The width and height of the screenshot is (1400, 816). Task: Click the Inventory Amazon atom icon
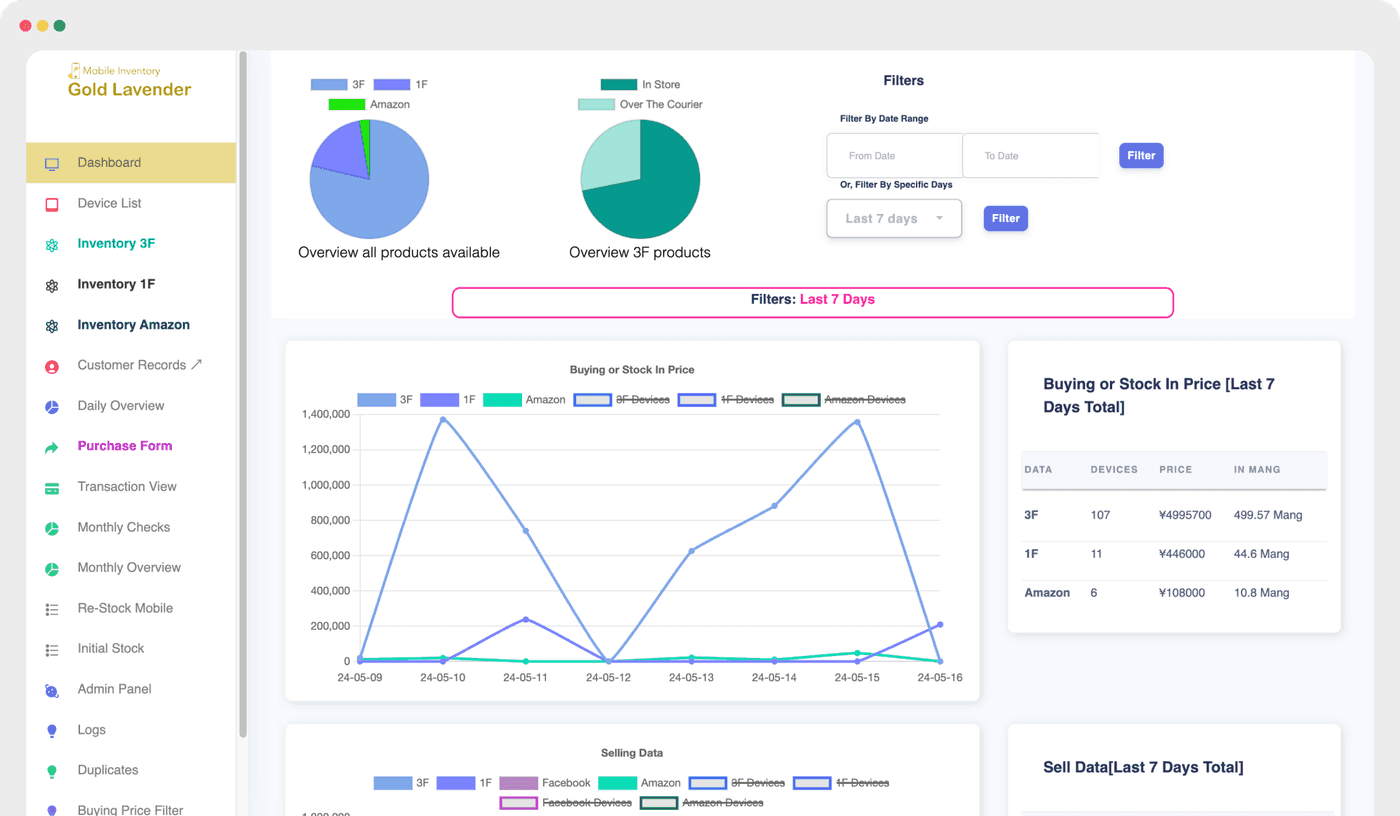(52, 325)
